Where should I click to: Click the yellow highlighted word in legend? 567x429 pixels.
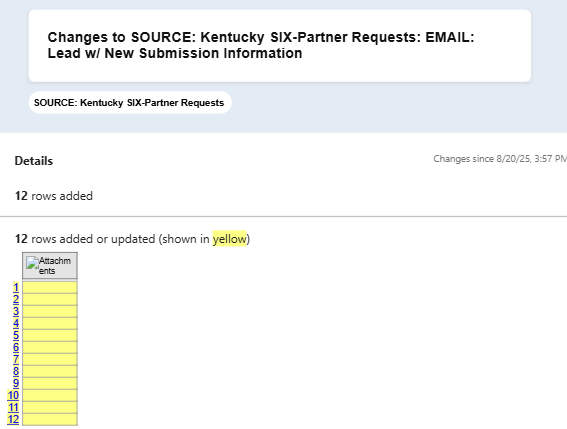coord(229,239)
